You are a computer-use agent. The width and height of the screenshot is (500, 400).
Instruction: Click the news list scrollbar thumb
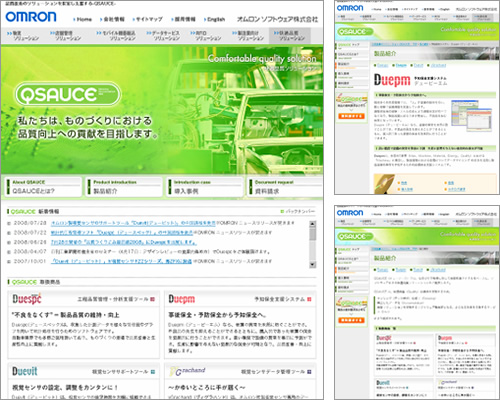[312, 234]
